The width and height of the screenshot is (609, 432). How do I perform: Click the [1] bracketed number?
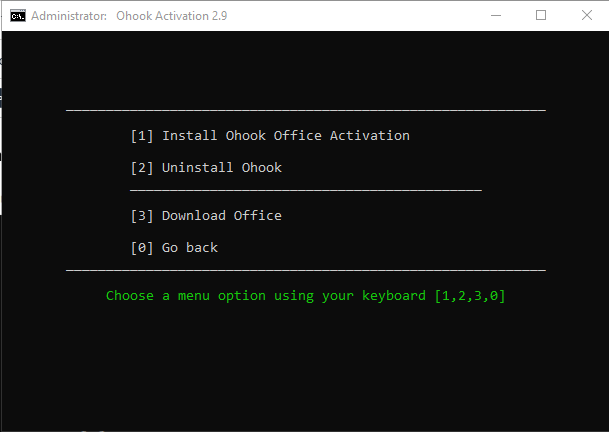pos(142,136)
